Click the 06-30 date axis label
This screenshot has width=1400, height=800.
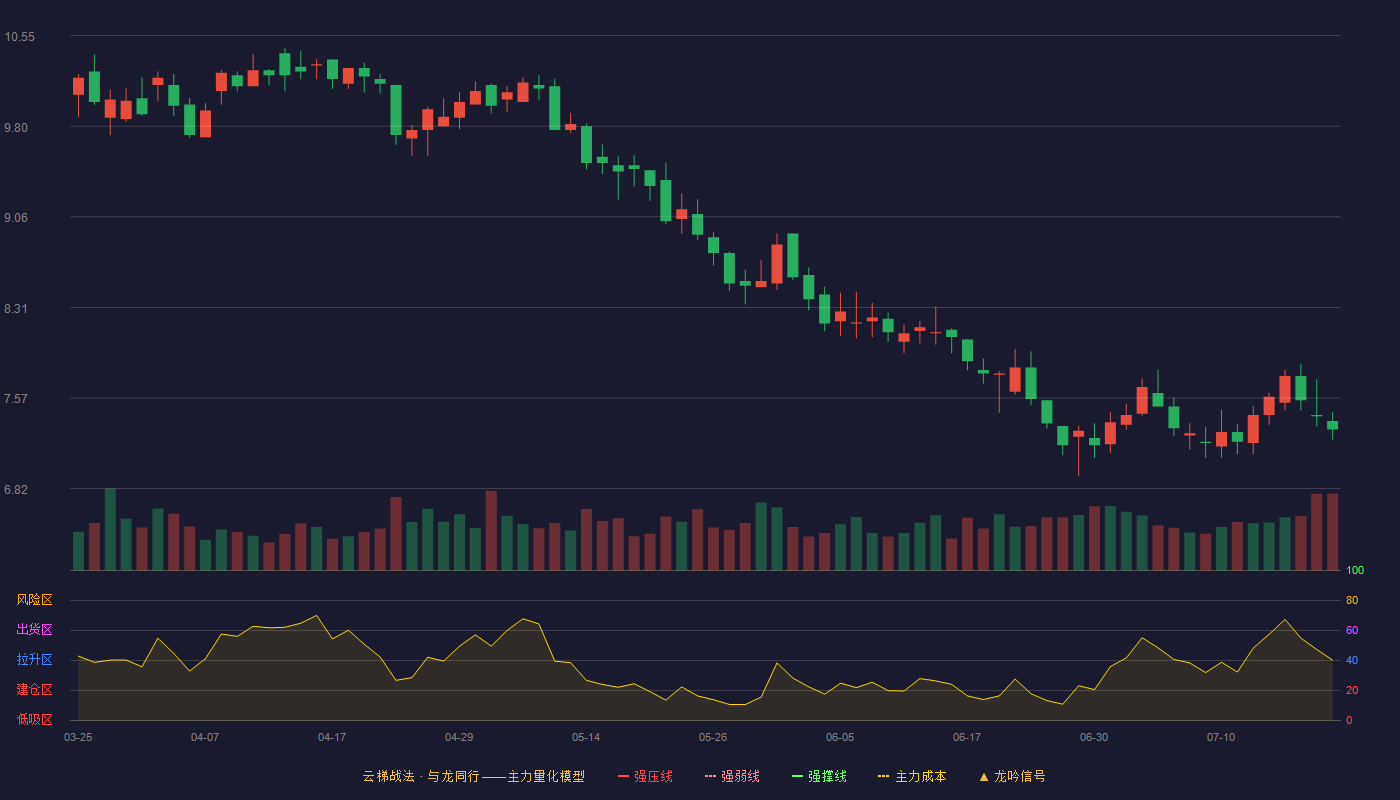[x=1094, y=737]
